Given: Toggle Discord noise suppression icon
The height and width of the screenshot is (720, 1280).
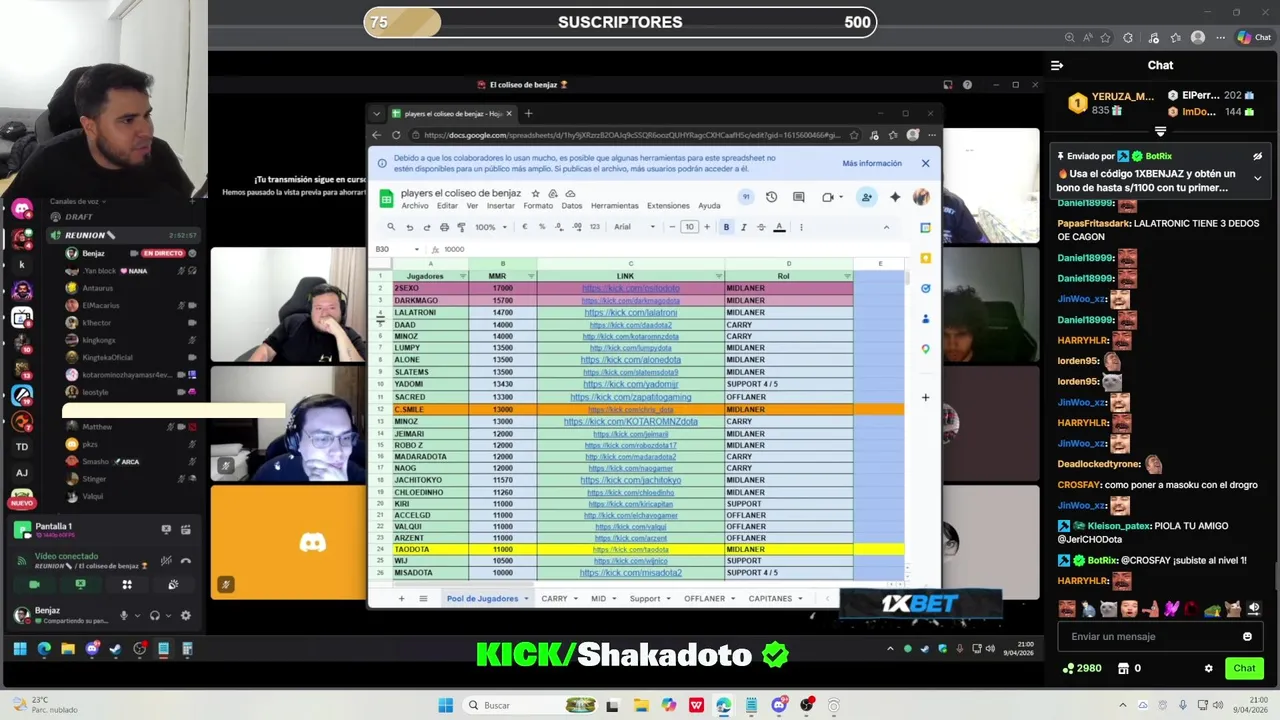Looking at the screenshot, I should point(166,561).
